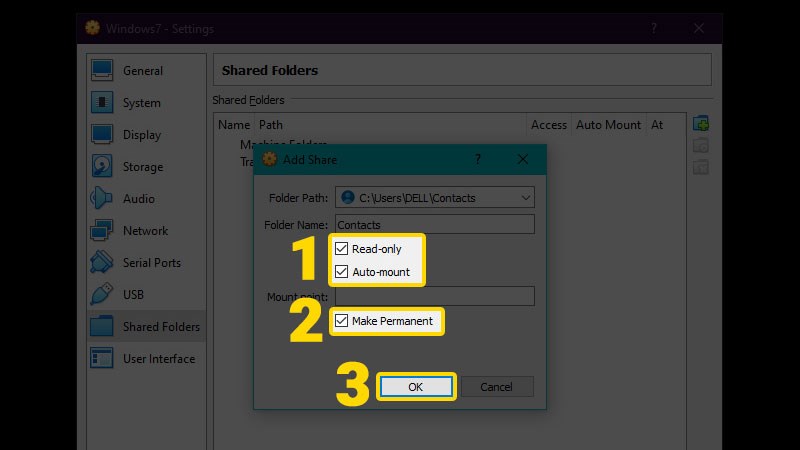
Task: Select the System settings icon
Action: point(102,103)
